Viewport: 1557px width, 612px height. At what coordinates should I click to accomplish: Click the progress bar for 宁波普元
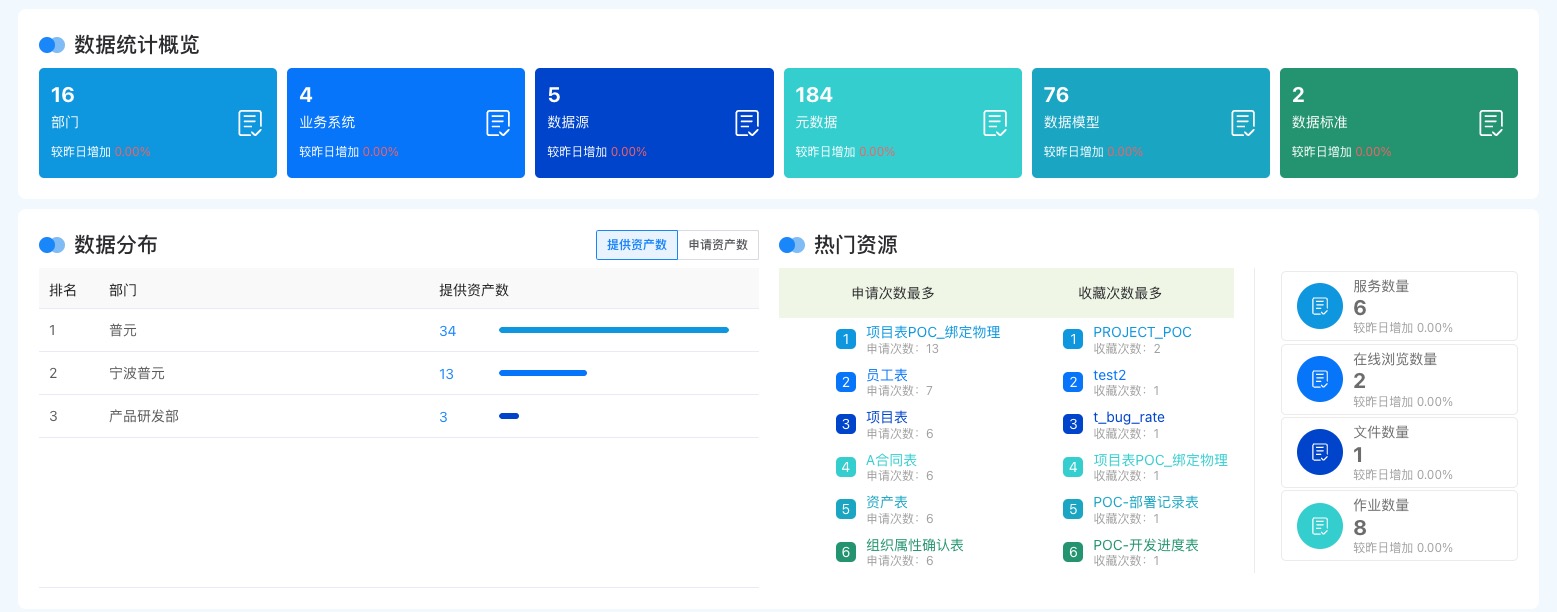click(543, 373)
